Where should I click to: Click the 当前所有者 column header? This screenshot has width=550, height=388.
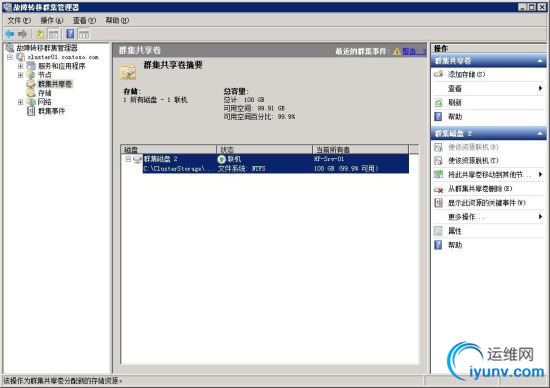360,149
